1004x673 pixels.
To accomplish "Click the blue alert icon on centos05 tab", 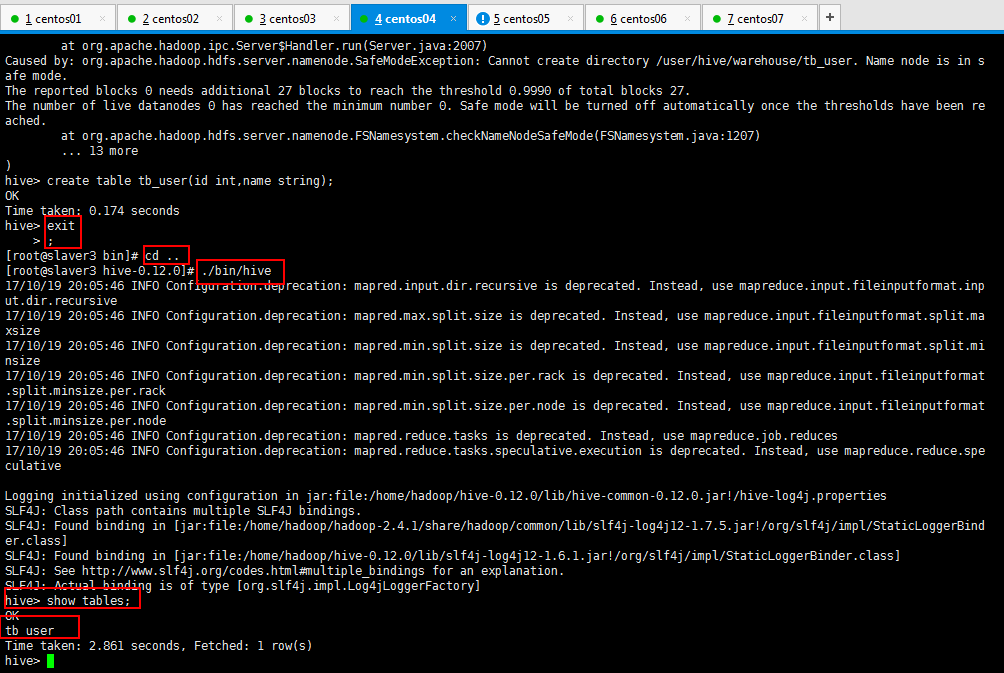I will pyautogui.click(x=483, y=19).
